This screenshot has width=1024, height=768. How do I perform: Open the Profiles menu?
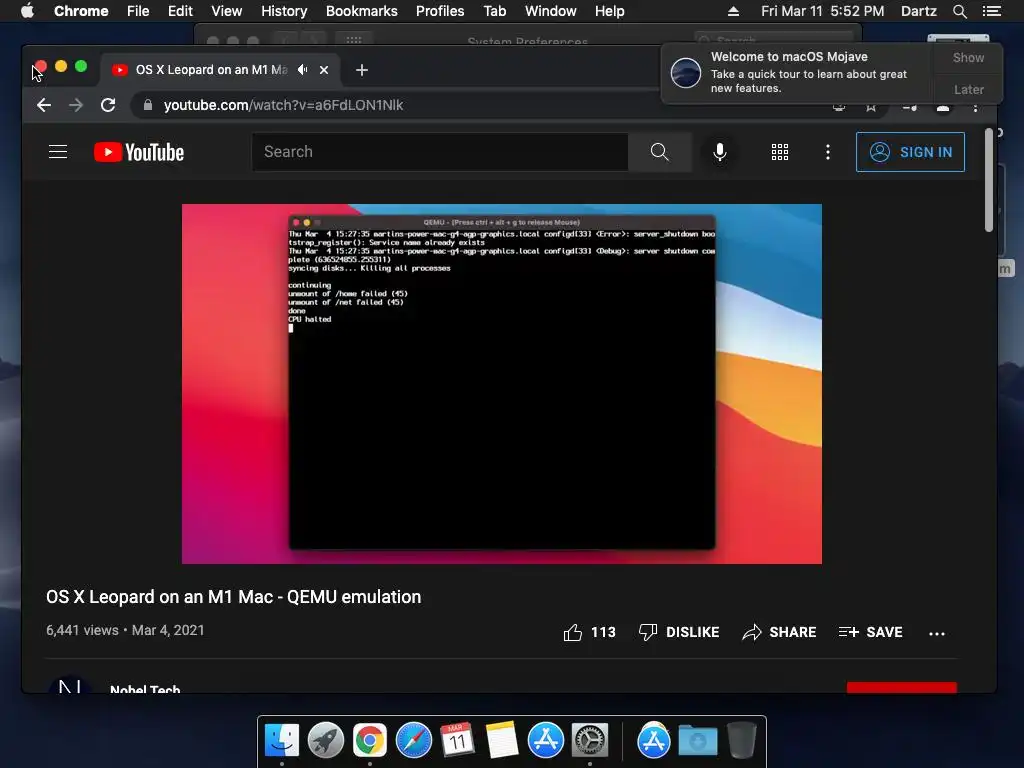[x=440, y=11]
